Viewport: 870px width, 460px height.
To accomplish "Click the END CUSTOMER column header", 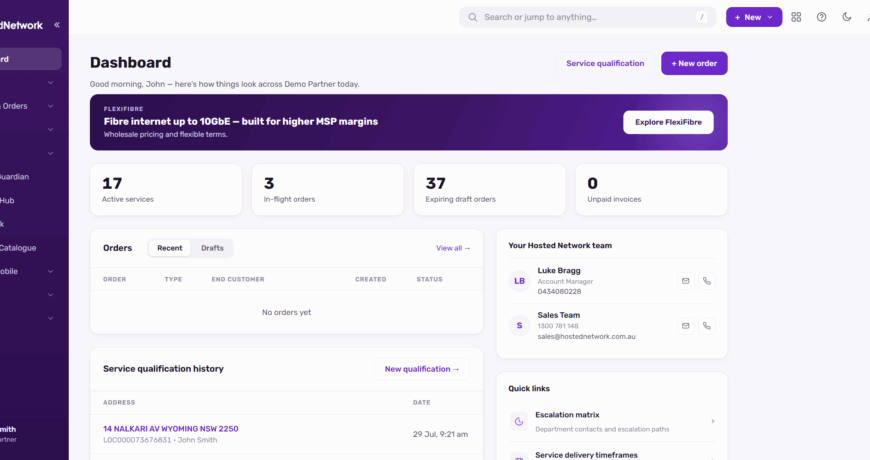I will [x=238, y=279].
